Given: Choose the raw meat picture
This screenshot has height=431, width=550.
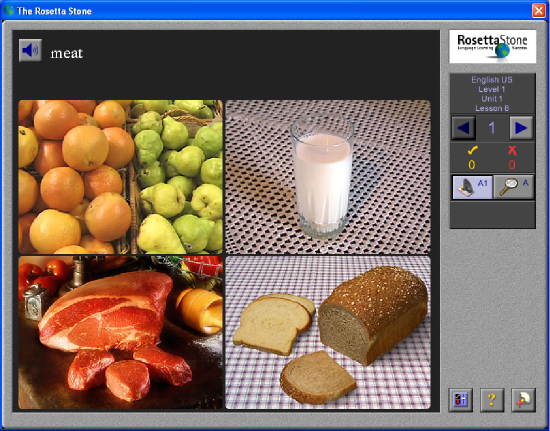Looking at the screenshot, I should pos(120,332).
